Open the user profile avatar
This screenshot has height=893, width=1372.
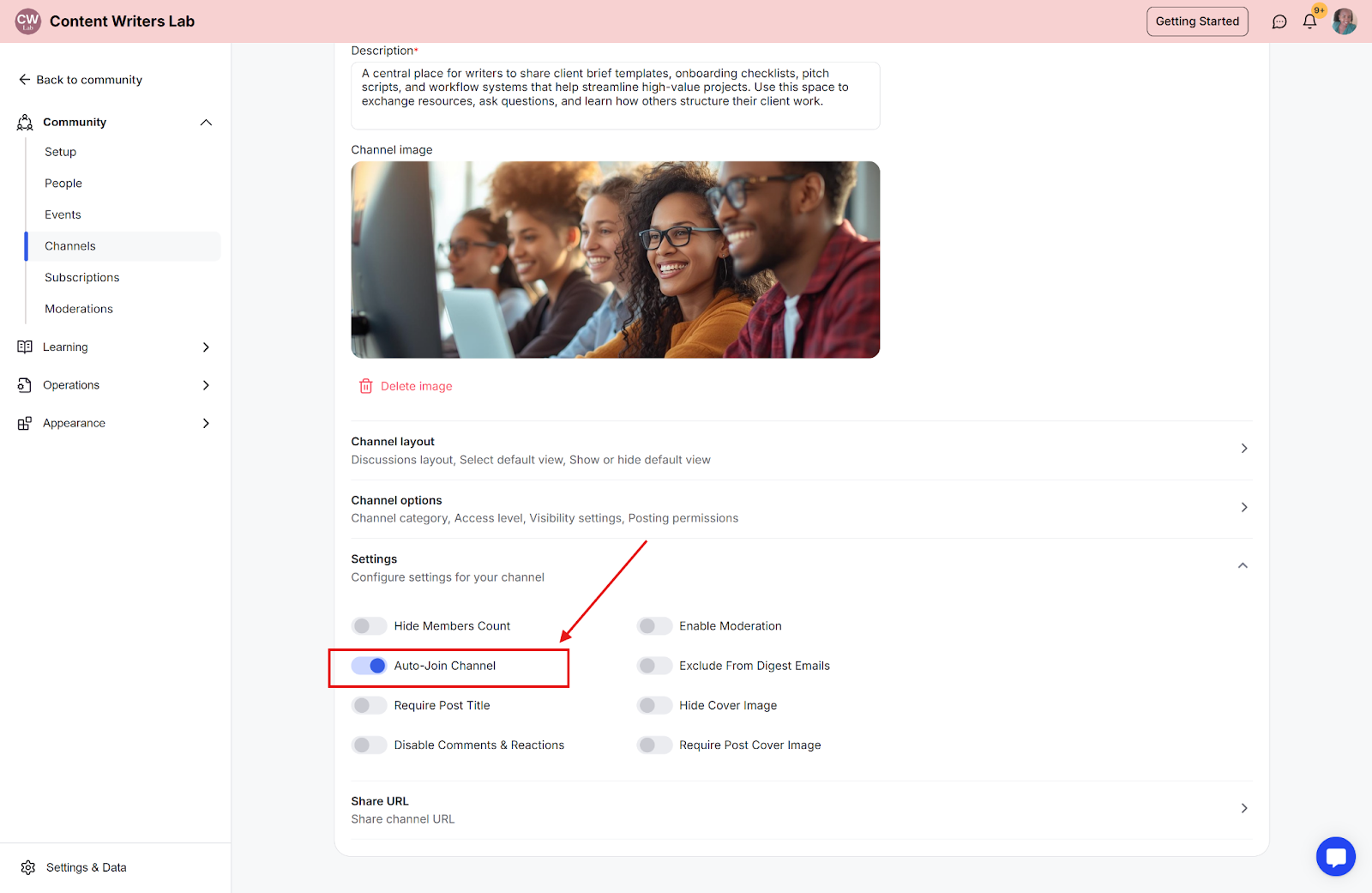[1344, 21]
